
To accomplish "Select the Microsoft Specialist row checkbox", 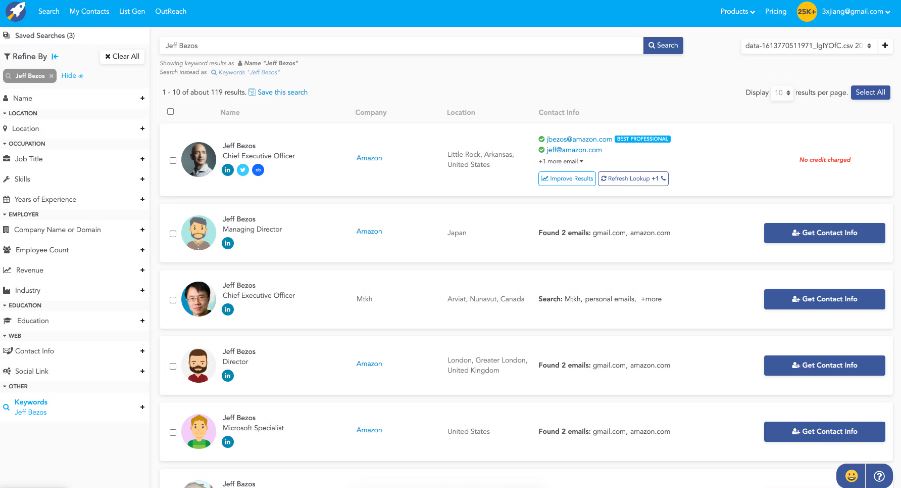I will tap(172, 432).
